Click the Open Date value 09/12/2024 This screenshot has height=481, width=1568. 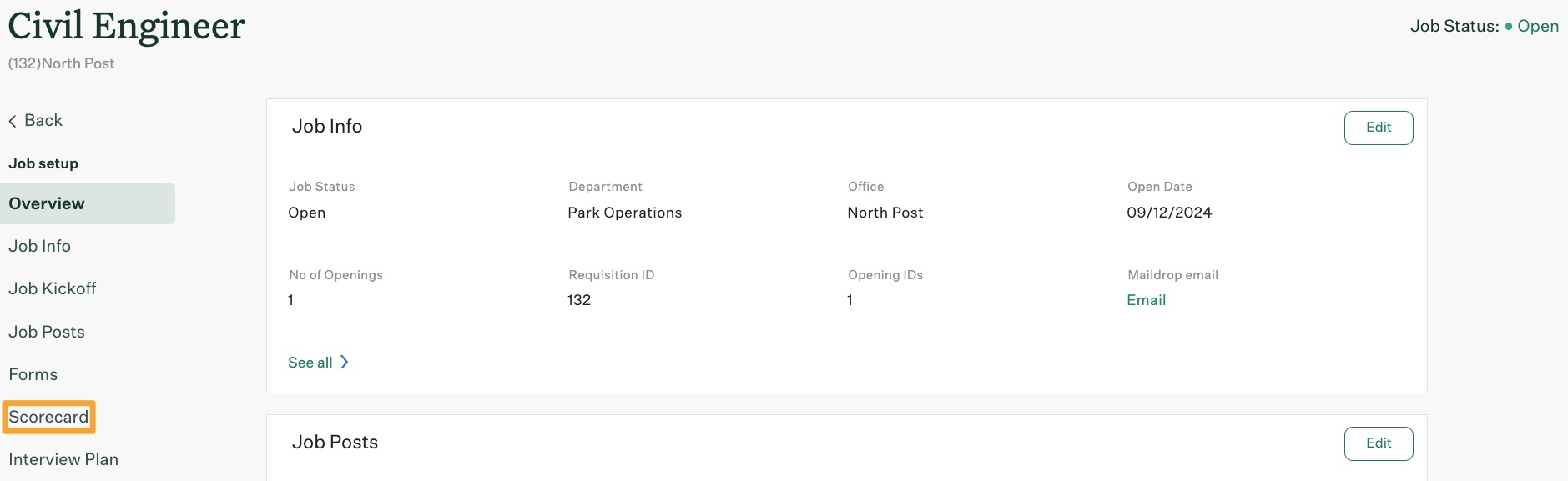(1168, 213)
